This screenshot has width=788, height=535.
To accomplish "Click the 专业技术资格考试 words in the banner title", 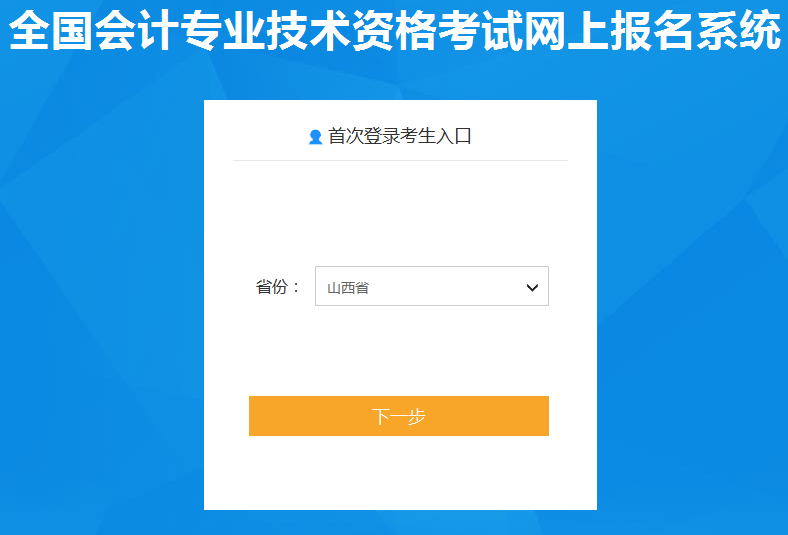I will tap(352, 31).
